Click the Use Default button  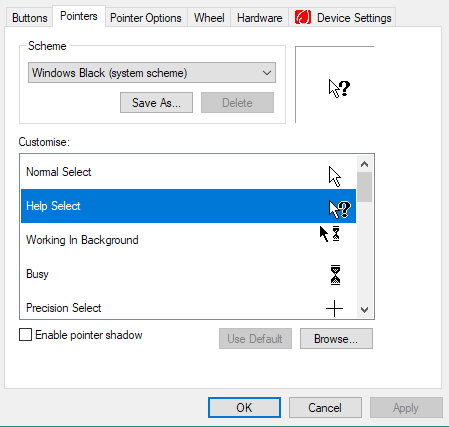click(x=255, y=339)
